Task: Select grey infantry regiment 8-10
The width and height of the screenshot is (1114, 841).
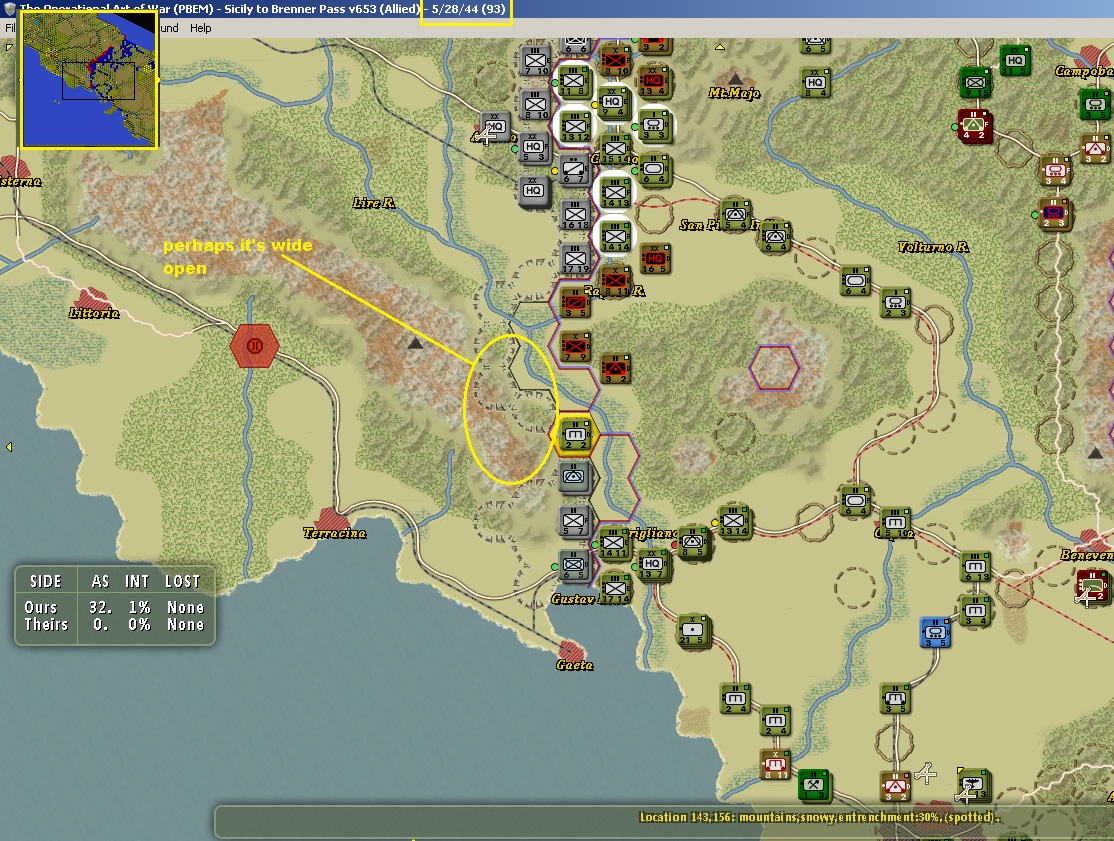Action: tap(536, 105)
